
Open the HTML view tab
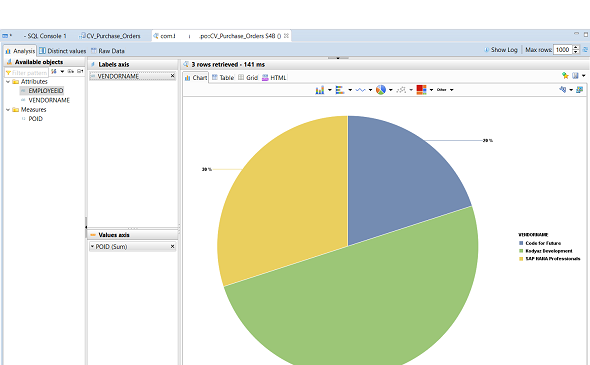274,78
